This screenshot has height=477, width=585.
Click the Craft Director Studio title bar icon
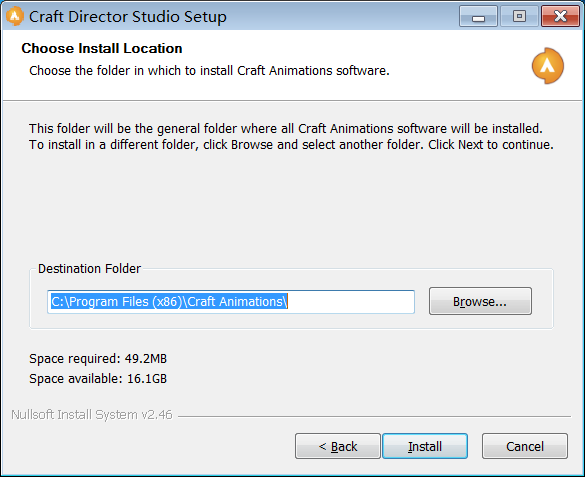tap(15, 16)
